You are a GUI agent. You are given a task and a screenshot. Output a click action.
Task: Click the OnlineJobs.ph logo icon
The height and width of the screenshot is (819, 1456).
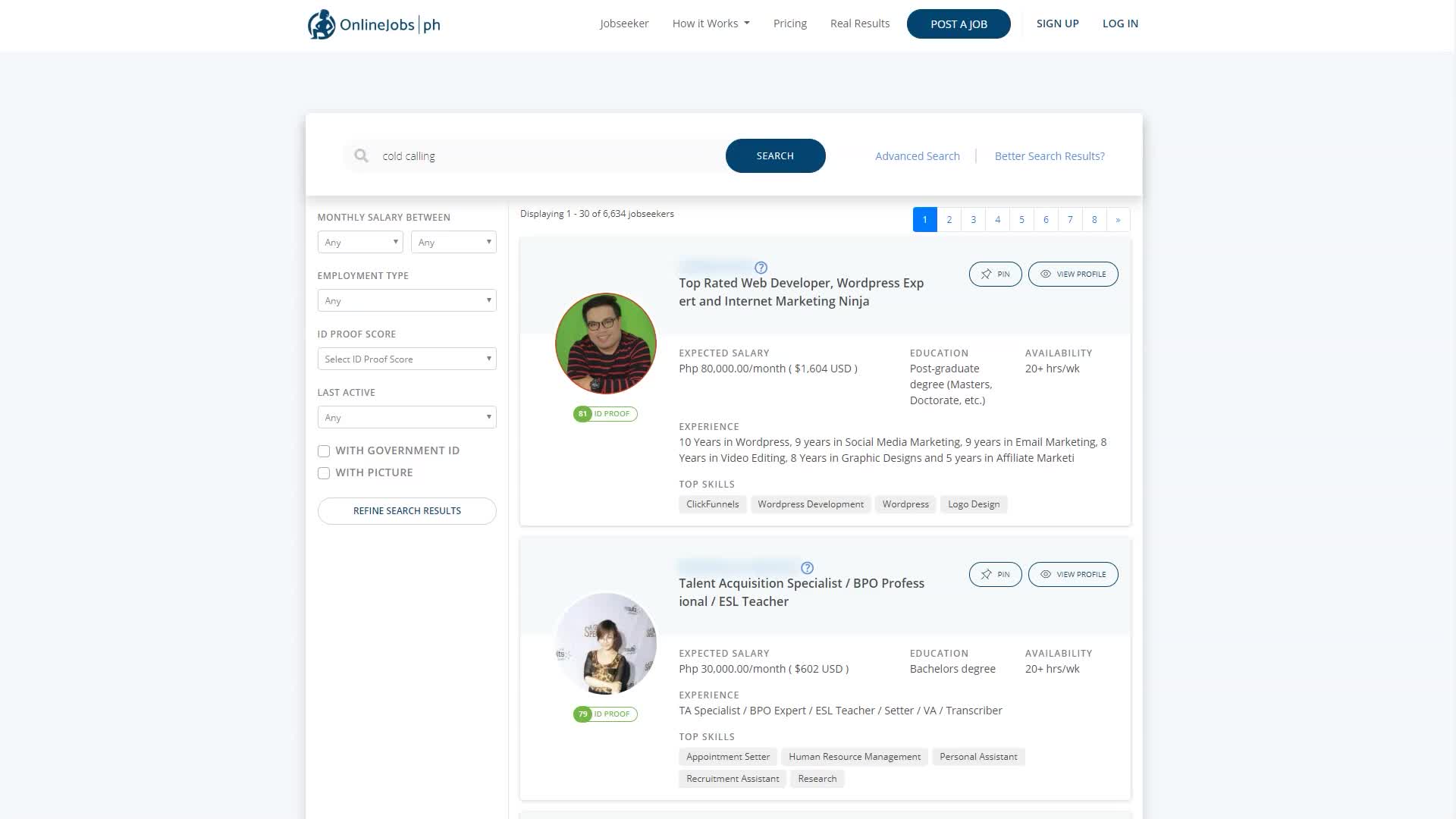click(x=322, y=24)
